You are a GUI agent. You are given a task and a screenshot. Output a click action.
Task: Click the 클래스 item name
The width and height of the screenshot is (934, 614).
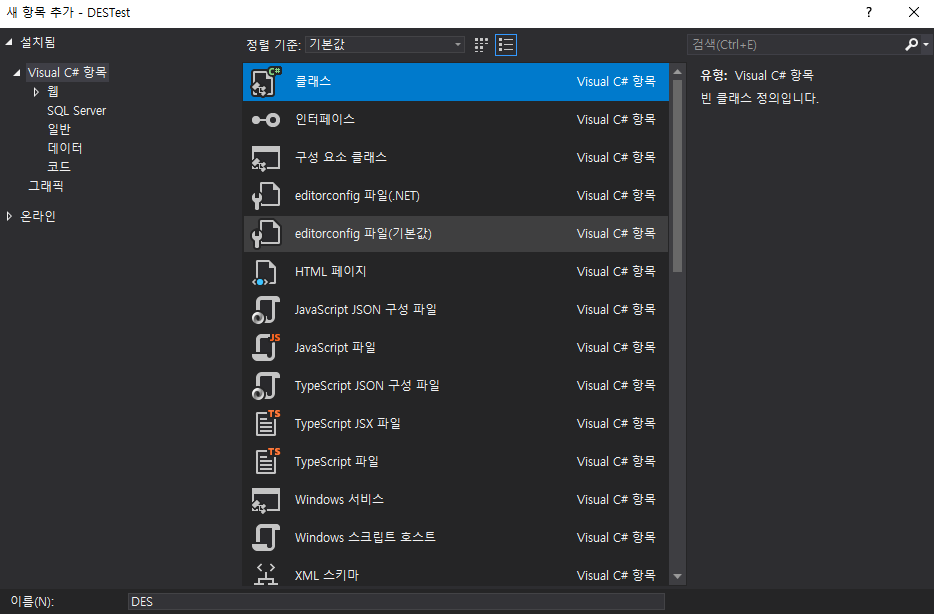click(x=313, y=82)
